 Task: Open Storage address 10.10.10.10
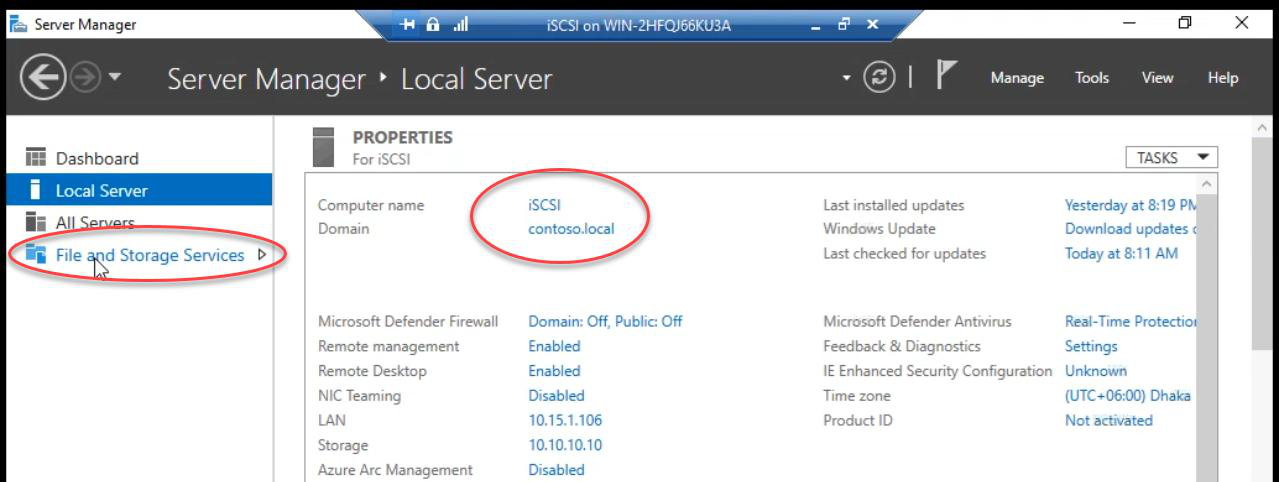click(565, 445)
